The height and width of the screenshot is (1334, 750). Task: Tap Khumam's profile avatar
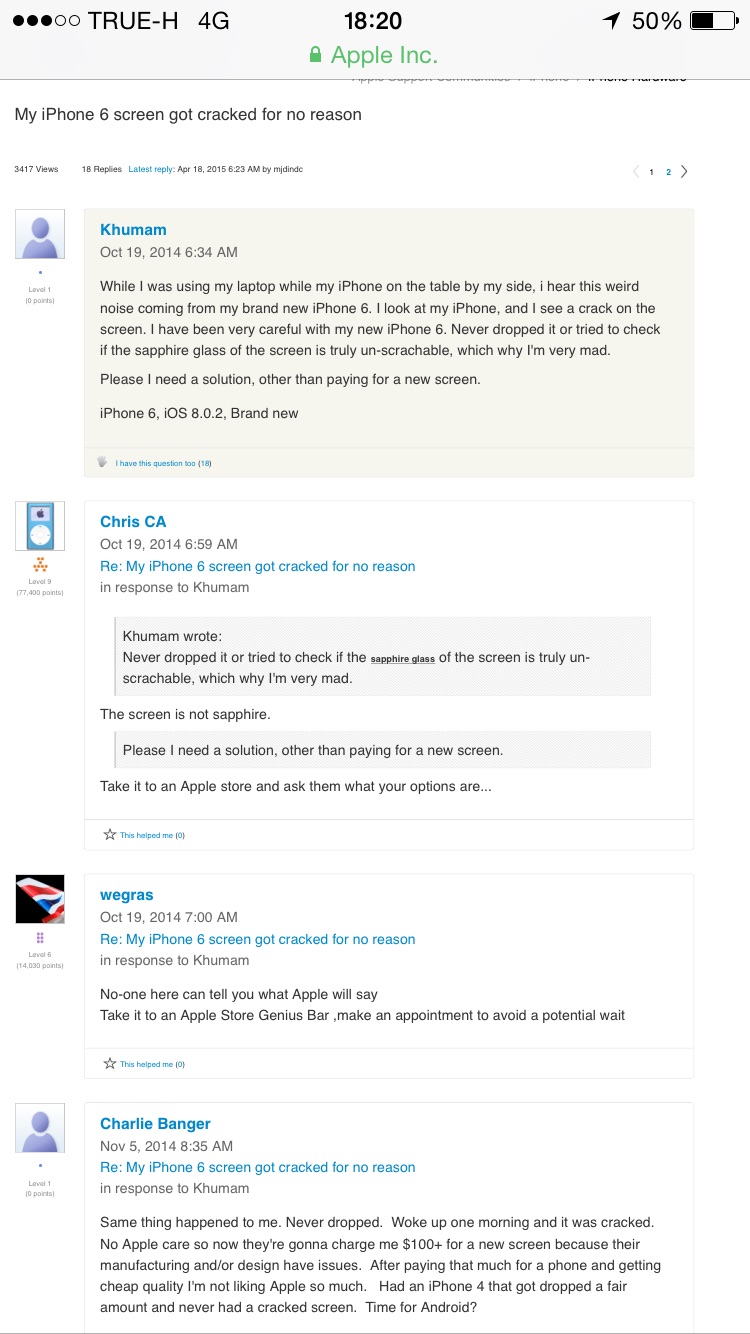click(x=40, y=235)
